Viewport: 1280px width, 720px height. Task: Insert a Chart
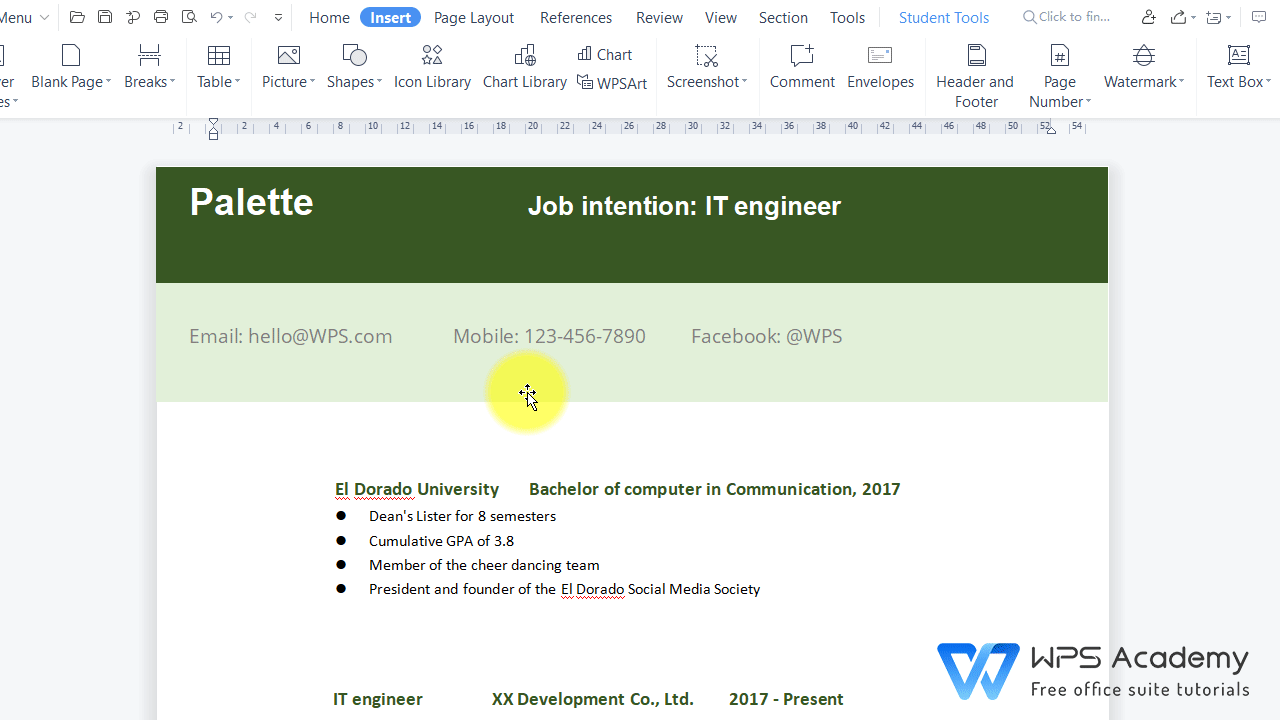tap(605, 54)
